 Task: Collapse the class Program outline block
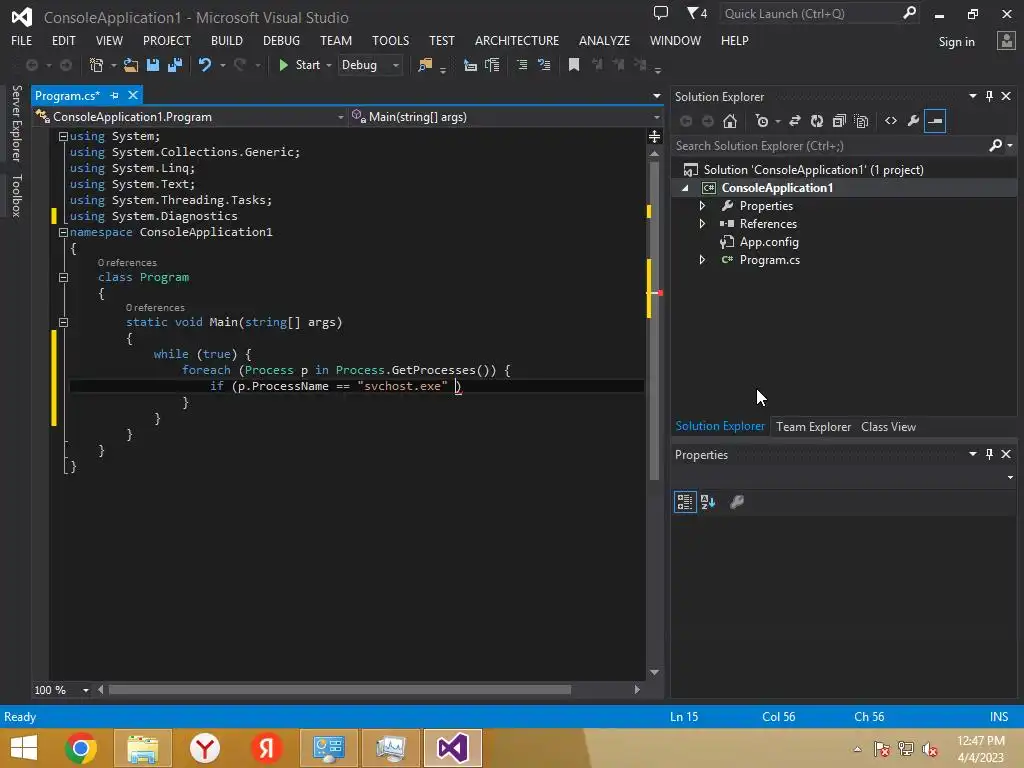[x=63, y=278]
